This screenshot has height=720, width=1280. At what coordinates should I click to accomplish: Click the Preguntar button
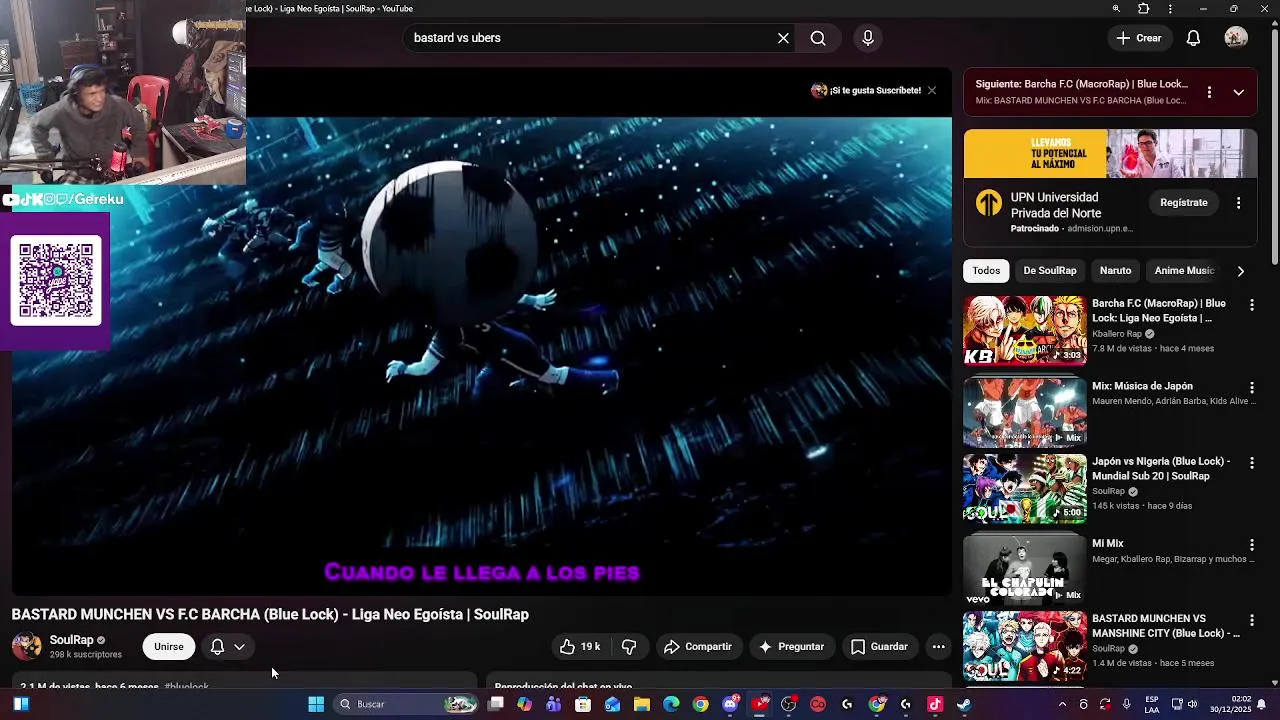[791, 647]
